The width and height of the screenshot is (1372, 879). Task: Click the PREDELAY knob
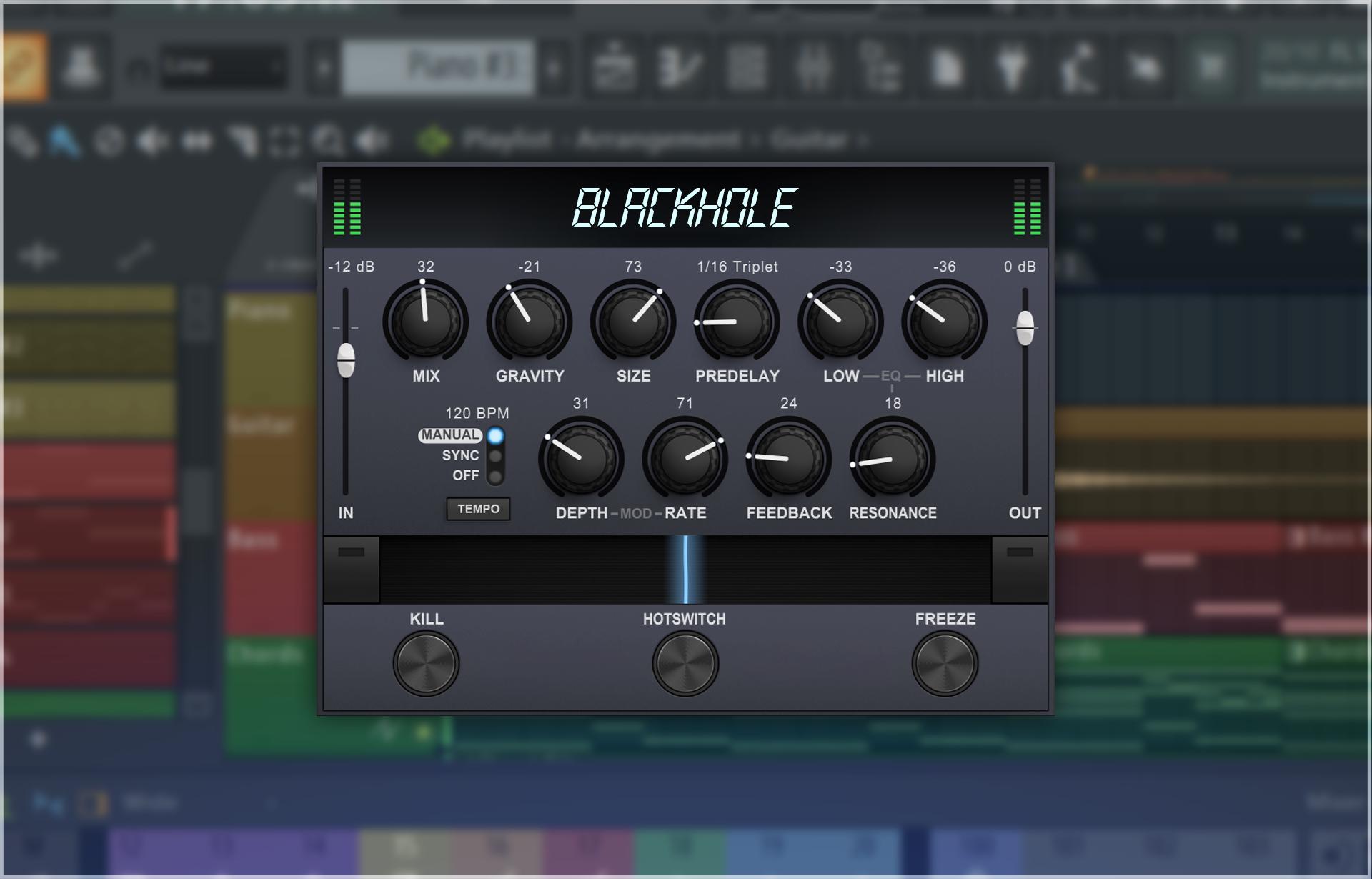pyautogui.click(x=737, y=322)
